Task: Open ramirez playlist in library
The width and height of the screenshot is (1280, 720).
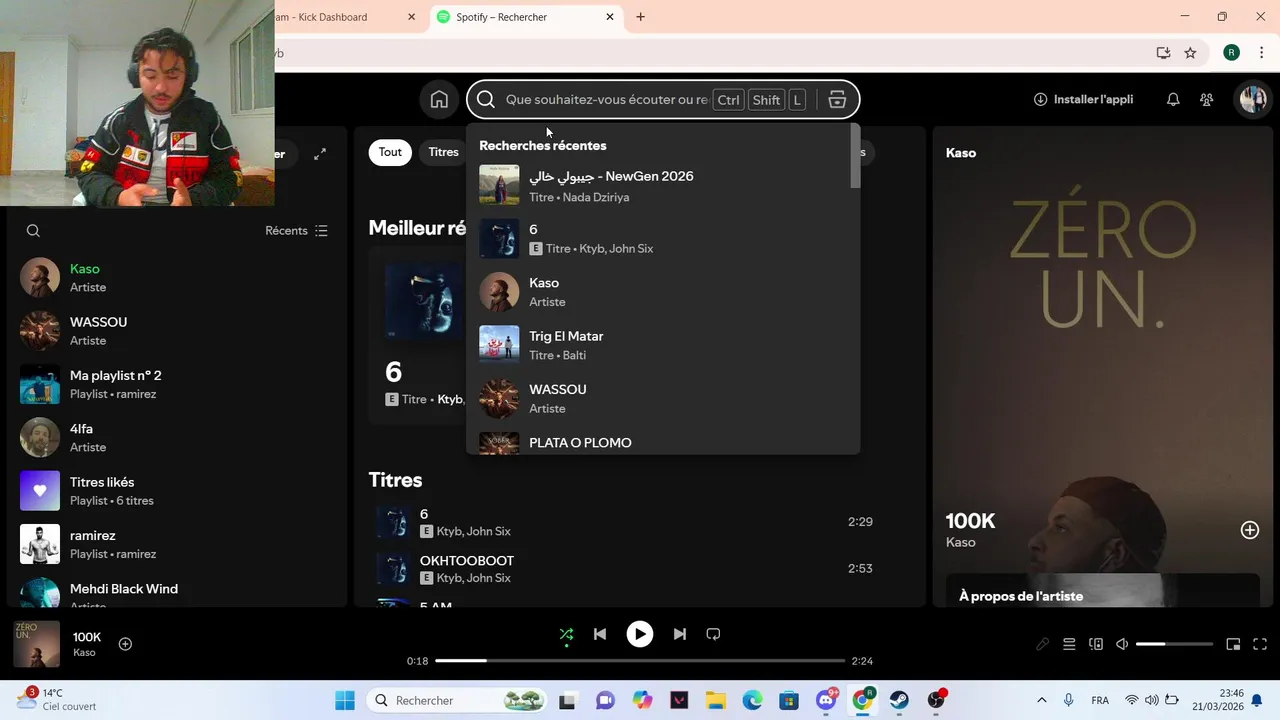Action: point(175,544)
